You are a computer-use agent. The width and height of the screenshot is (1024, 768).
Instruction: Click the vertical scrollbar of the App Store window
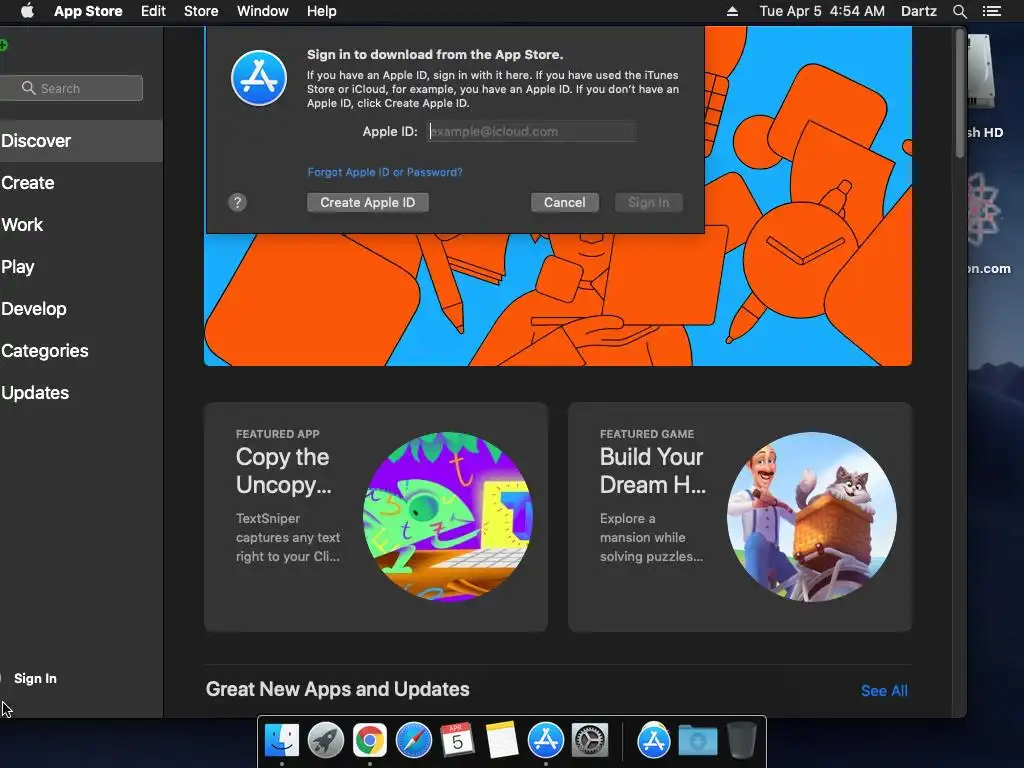(x=959, y=95)
